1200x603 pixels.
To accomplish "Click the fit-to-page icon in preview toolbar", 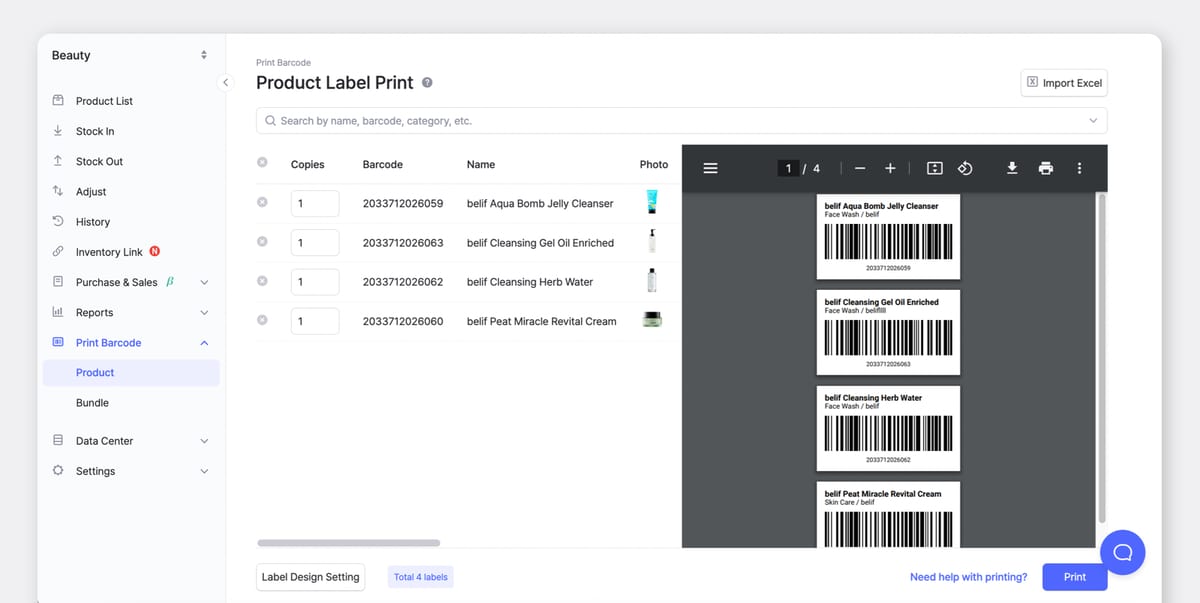I will coord(934,168).
